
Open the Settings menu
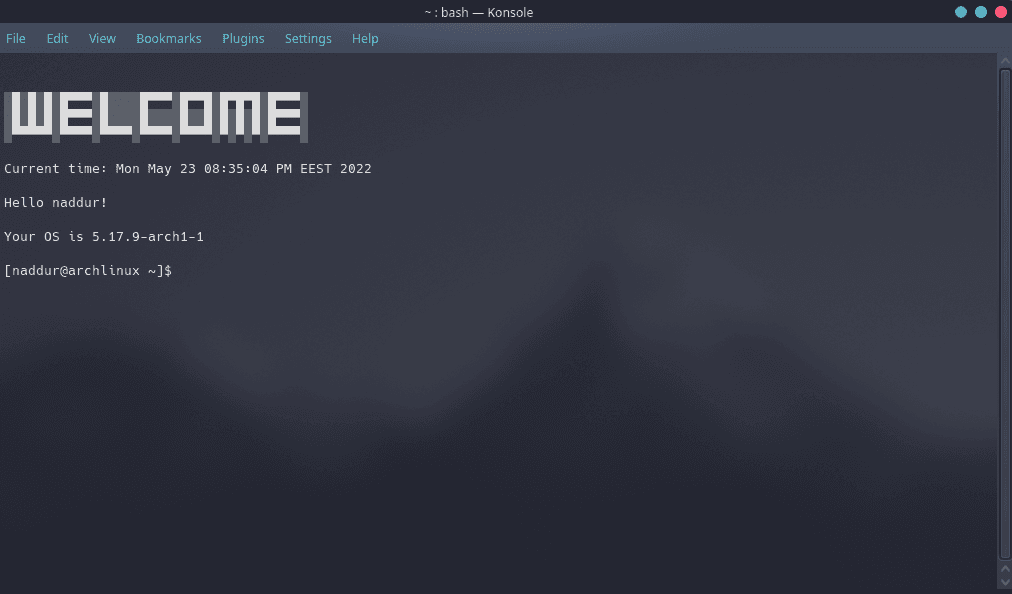point(308,39)
